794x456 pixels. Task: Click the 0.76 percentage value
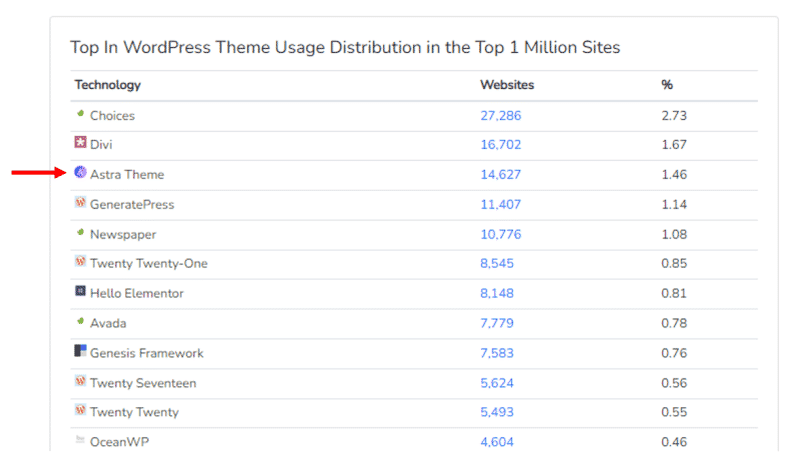pos(674,353)
